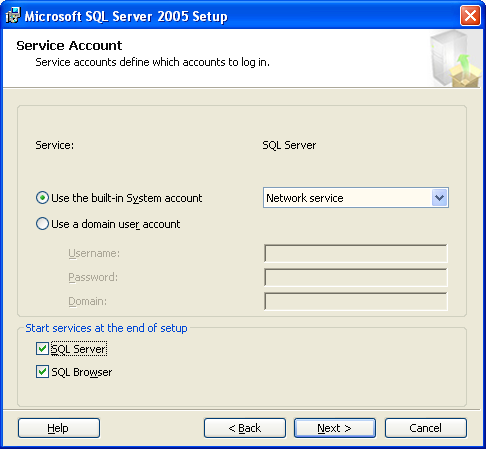Proceed with the Next button

(335, 428)
